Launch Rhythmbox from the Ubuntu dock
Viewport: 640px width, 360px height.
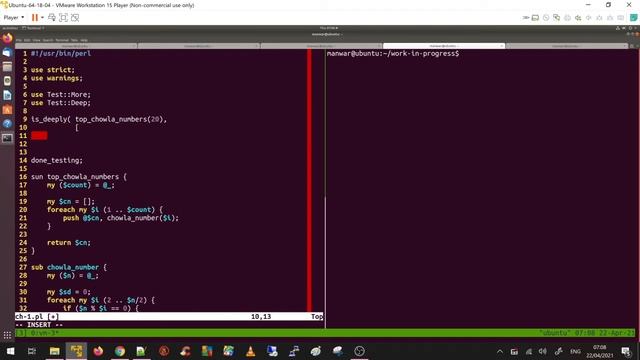coord(7,81)
